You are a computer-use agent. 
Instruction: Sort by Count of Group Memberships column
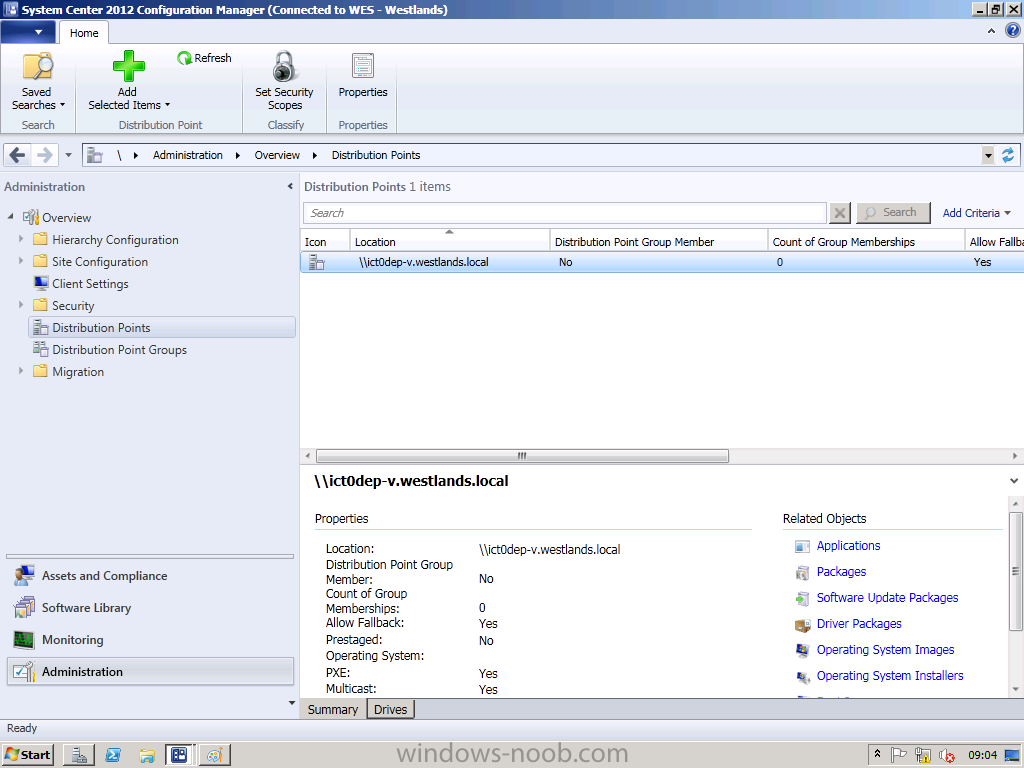click(866, 241)
